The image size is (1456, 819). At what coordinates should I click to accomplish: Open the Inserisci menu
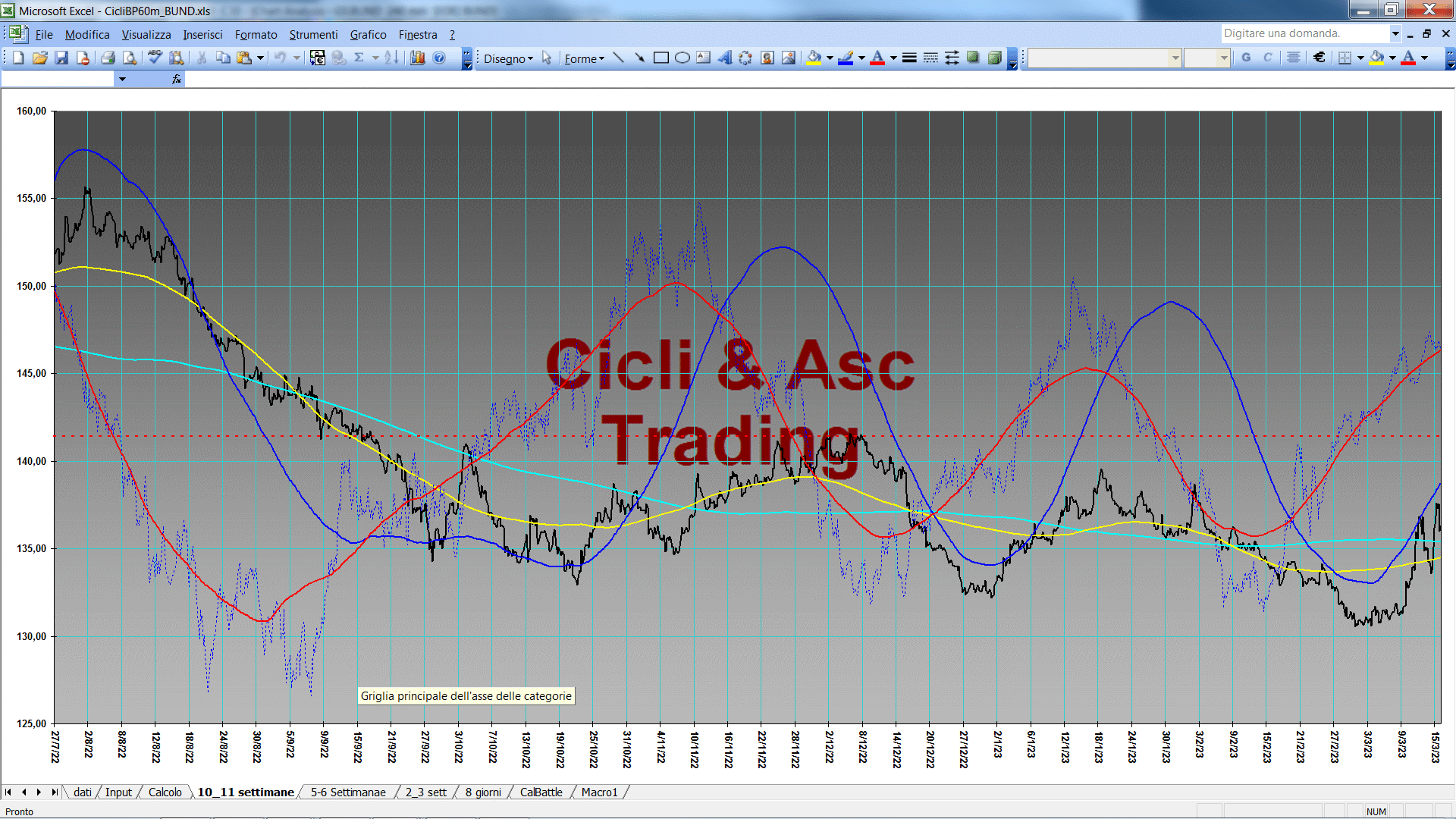coord(202,35)
